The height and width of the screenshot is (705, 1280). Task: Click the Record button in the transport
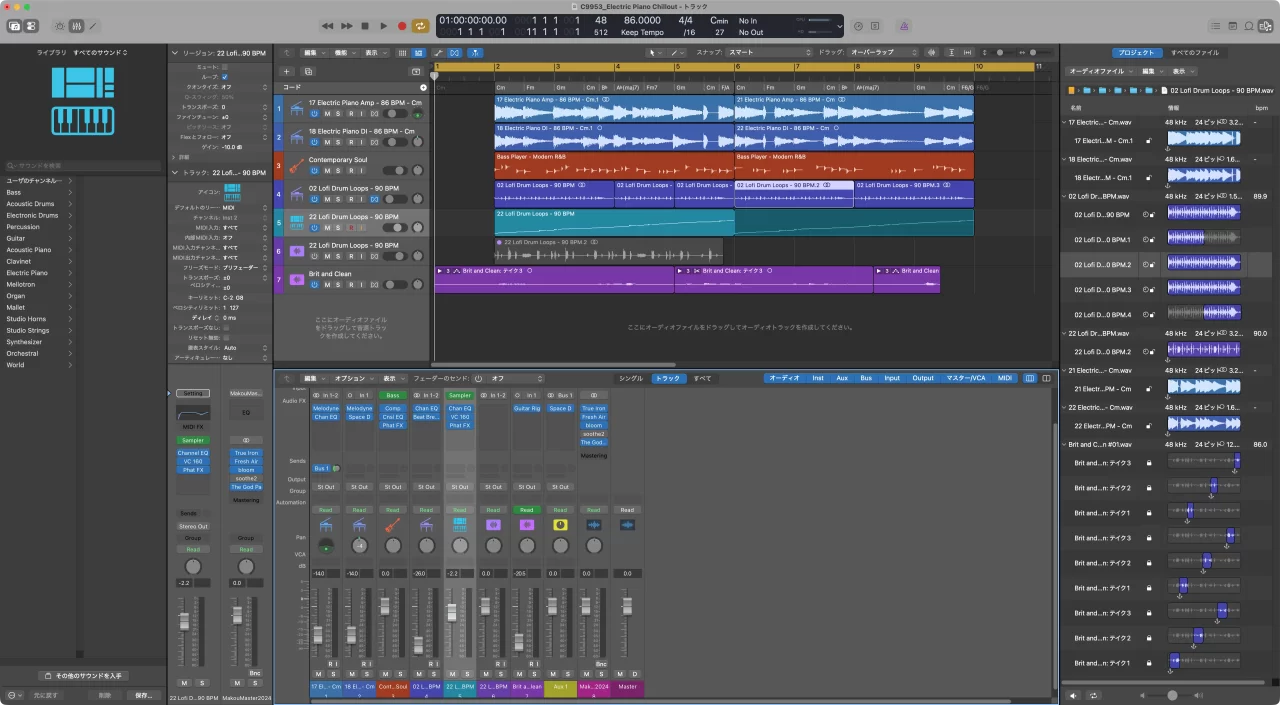[402, 26]
